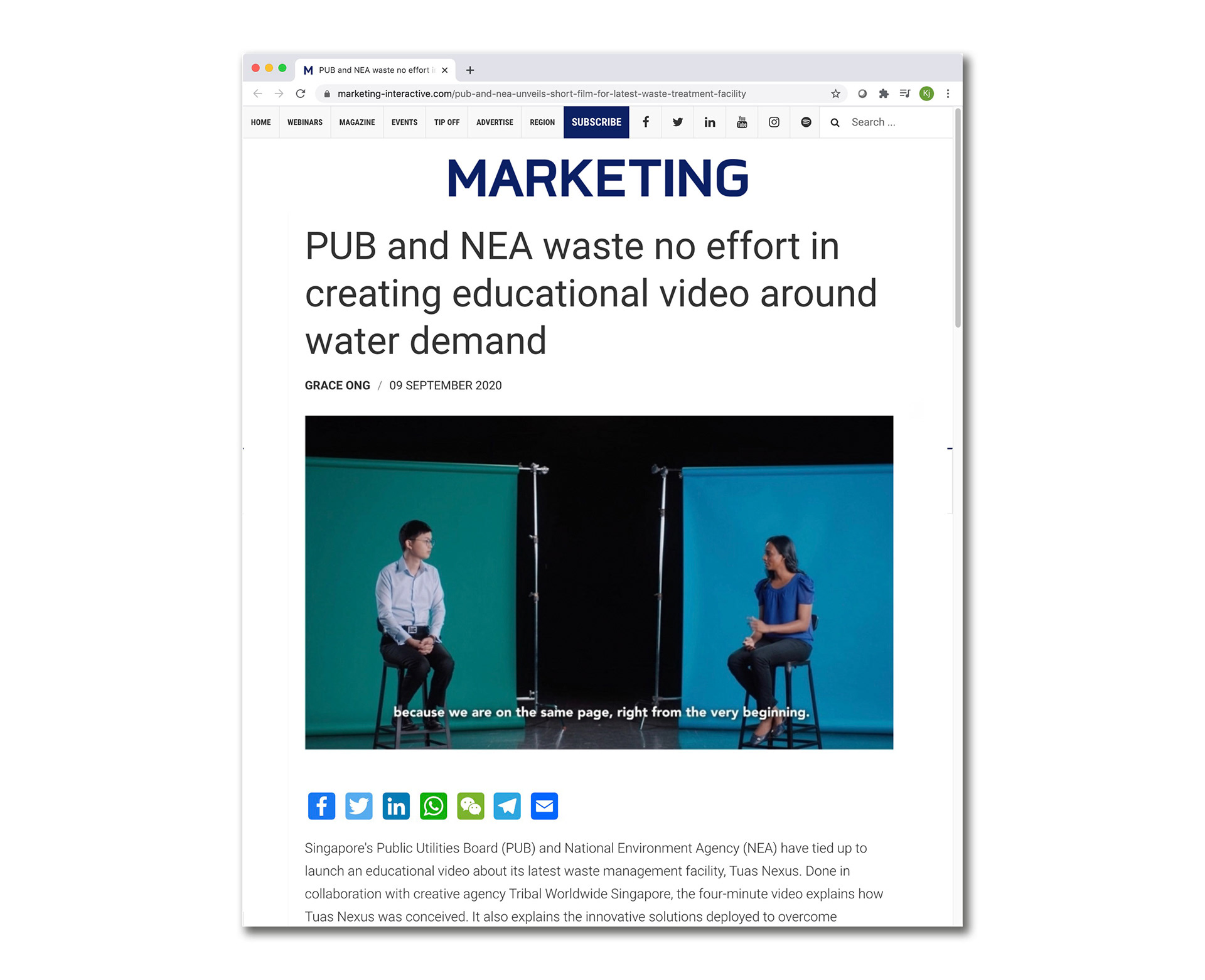
Task: Click the green Kj profile avatar
Action: 926,94
